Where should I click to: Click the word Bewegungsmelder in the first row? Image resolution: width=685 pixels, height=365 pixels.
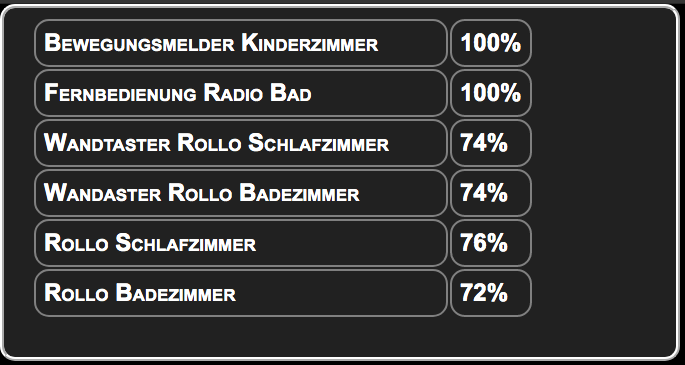pyautogui.click(x=139, y=44)
